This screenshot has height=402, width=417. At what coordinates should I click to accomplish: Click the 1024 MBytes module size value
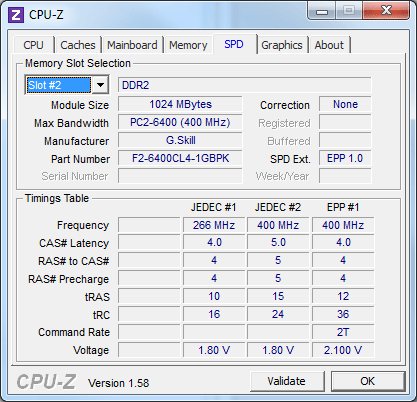(180, 104)
